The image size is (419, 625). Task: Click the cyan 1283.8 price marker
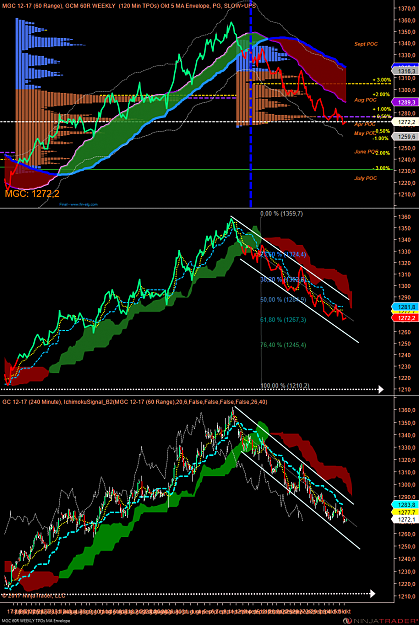(405, 505)
